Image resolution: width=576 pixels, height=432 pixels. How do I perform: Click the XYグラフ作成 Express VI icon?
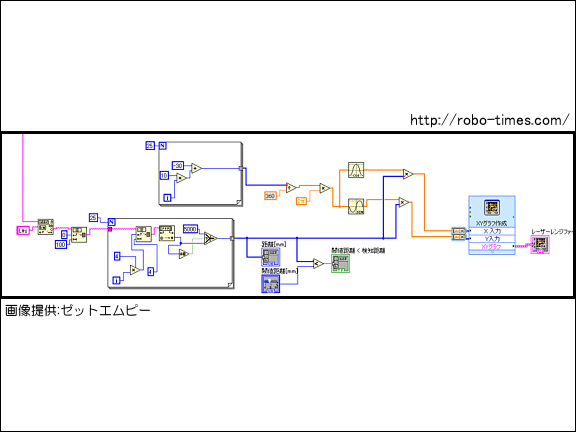pos(492,208)
